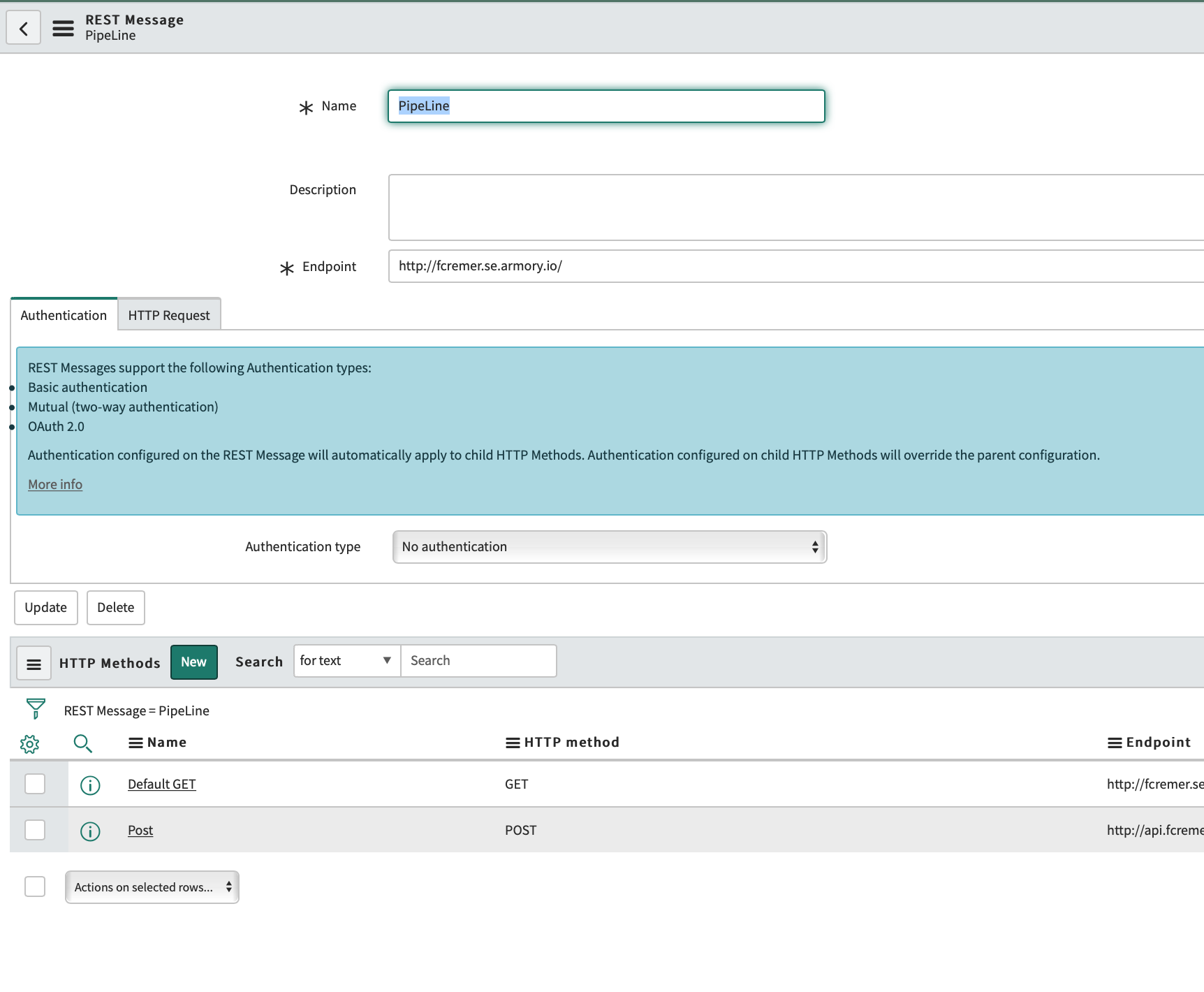Preview the Post record info icon
The image size is (1204, 992).
[90, 831]
